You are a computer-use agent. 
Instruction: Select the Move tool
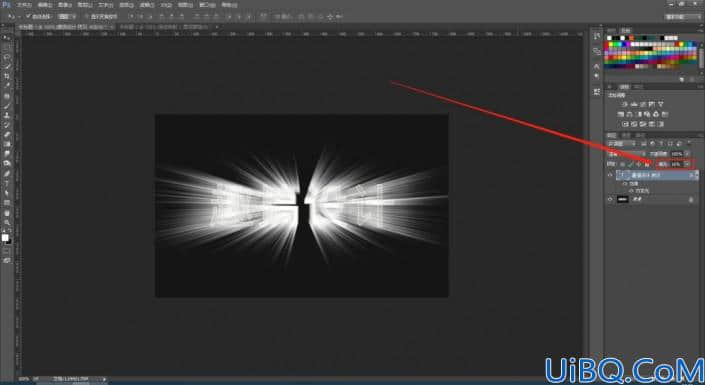click(x=6, y=38)
